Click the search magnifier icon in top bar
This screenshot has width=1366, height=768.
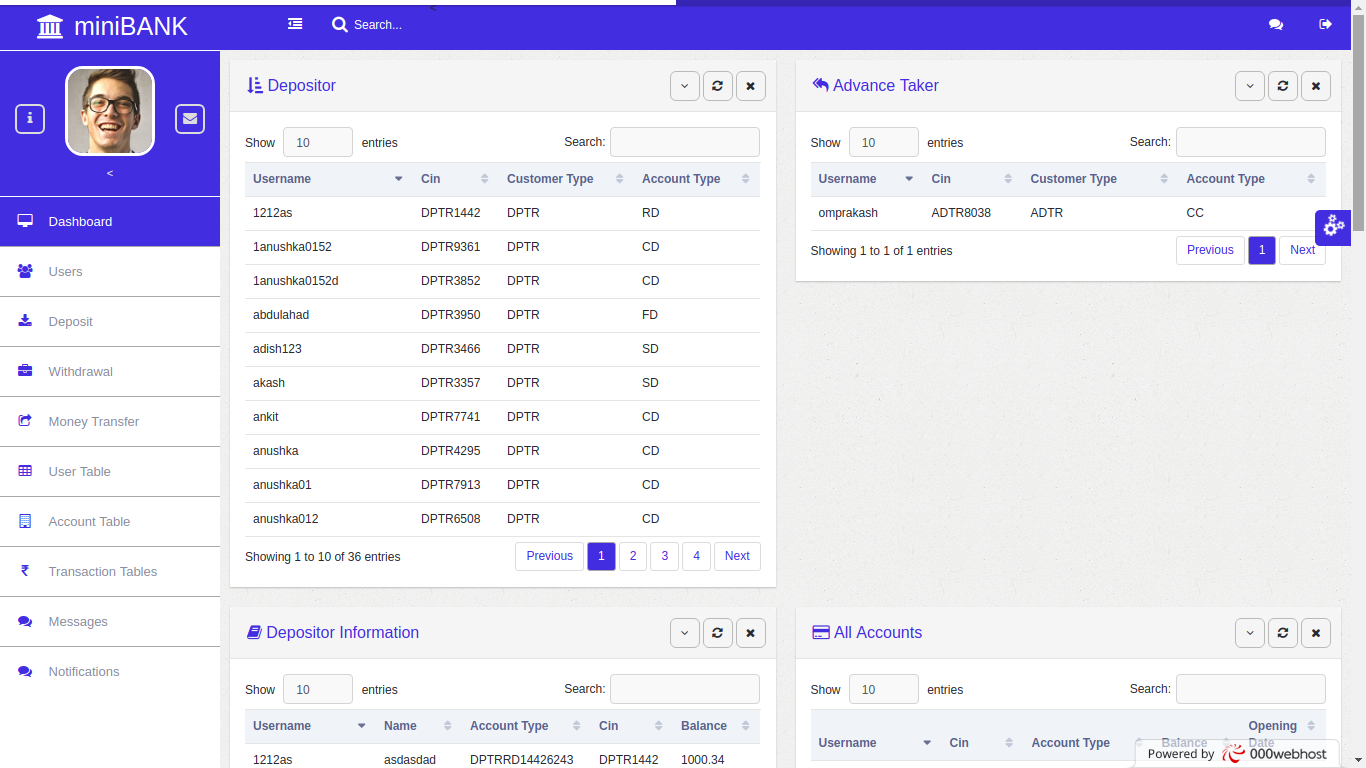pos(340,24)
